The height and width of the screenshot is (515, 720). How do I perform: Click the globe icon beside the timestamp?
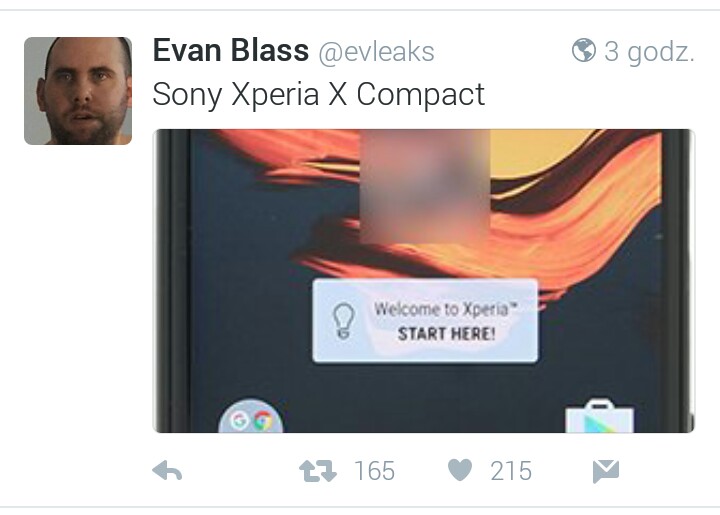(584, 50)
